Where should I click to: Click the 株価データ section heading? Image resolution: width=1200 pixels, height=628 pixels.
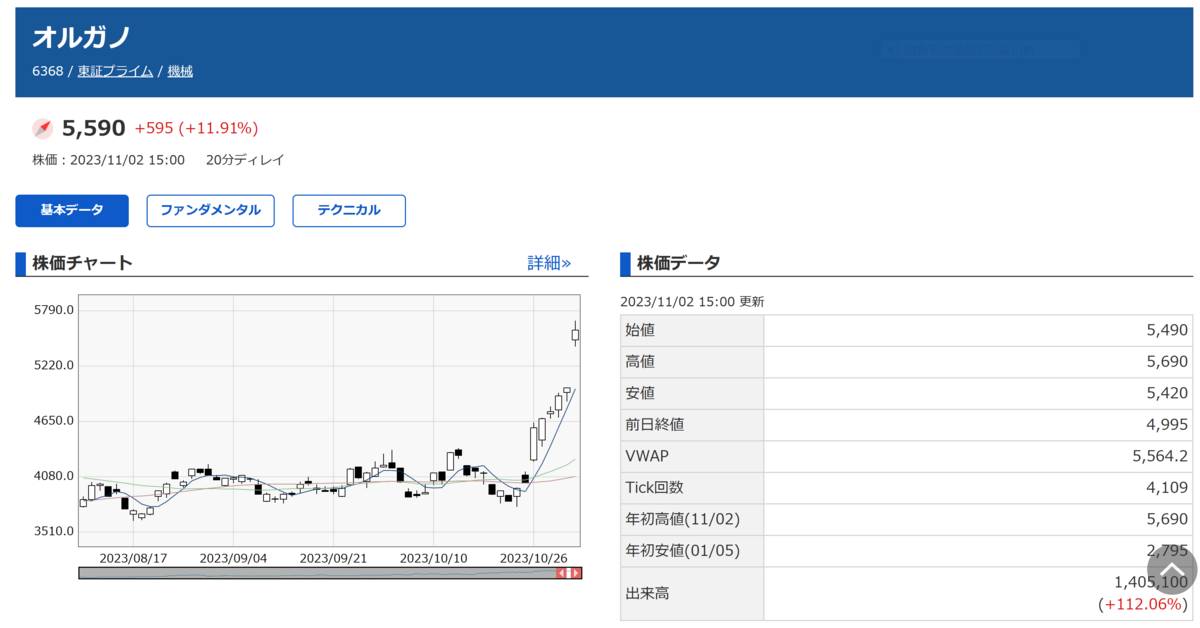678,263
